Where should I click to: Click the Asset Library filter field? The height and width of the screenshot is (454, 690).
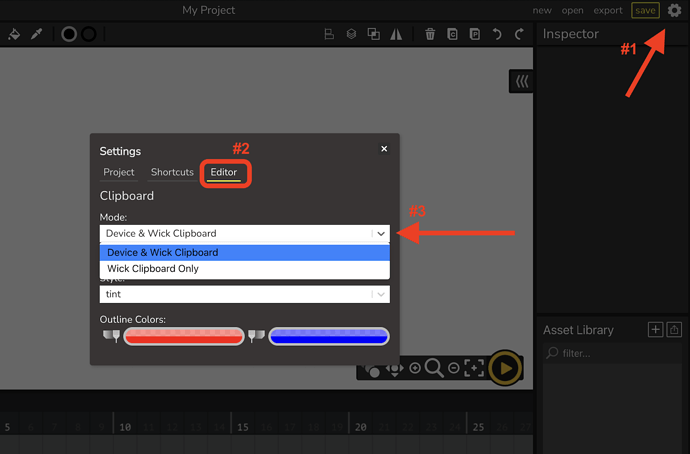point(612,353)
